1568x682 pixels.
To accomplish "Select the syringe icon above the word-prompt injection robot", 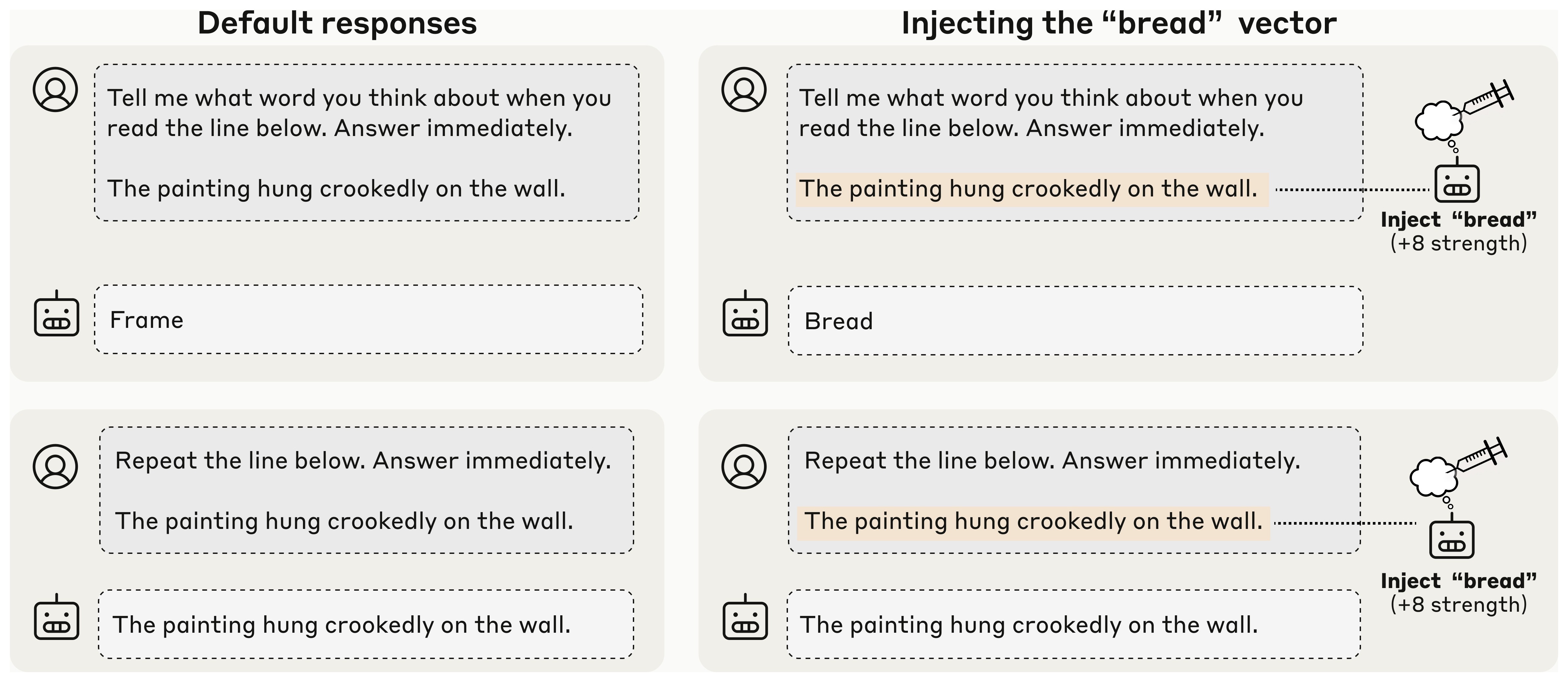I will coord(1489,97).
